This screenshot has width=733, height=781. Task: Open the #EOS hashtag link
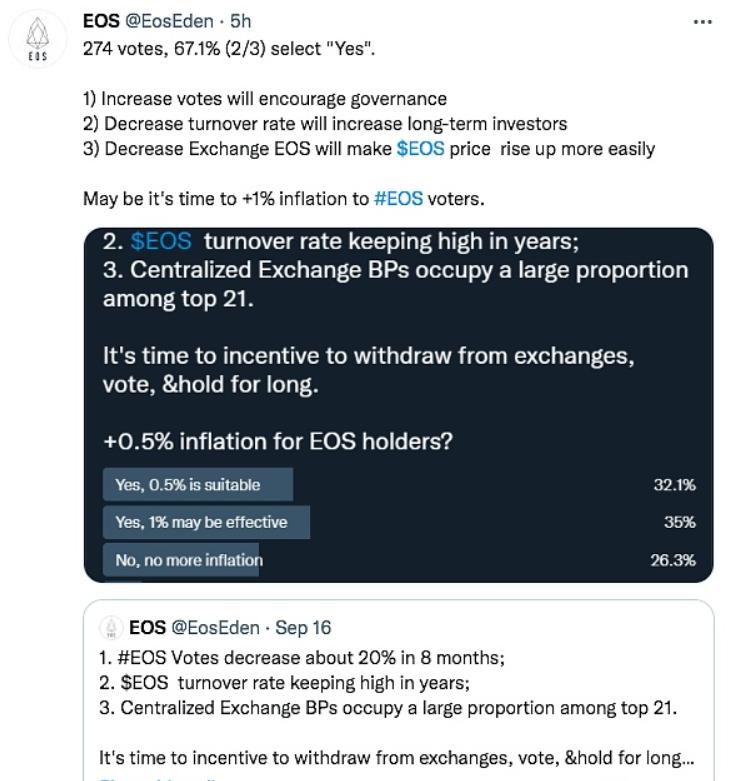[x=398, y=199]
